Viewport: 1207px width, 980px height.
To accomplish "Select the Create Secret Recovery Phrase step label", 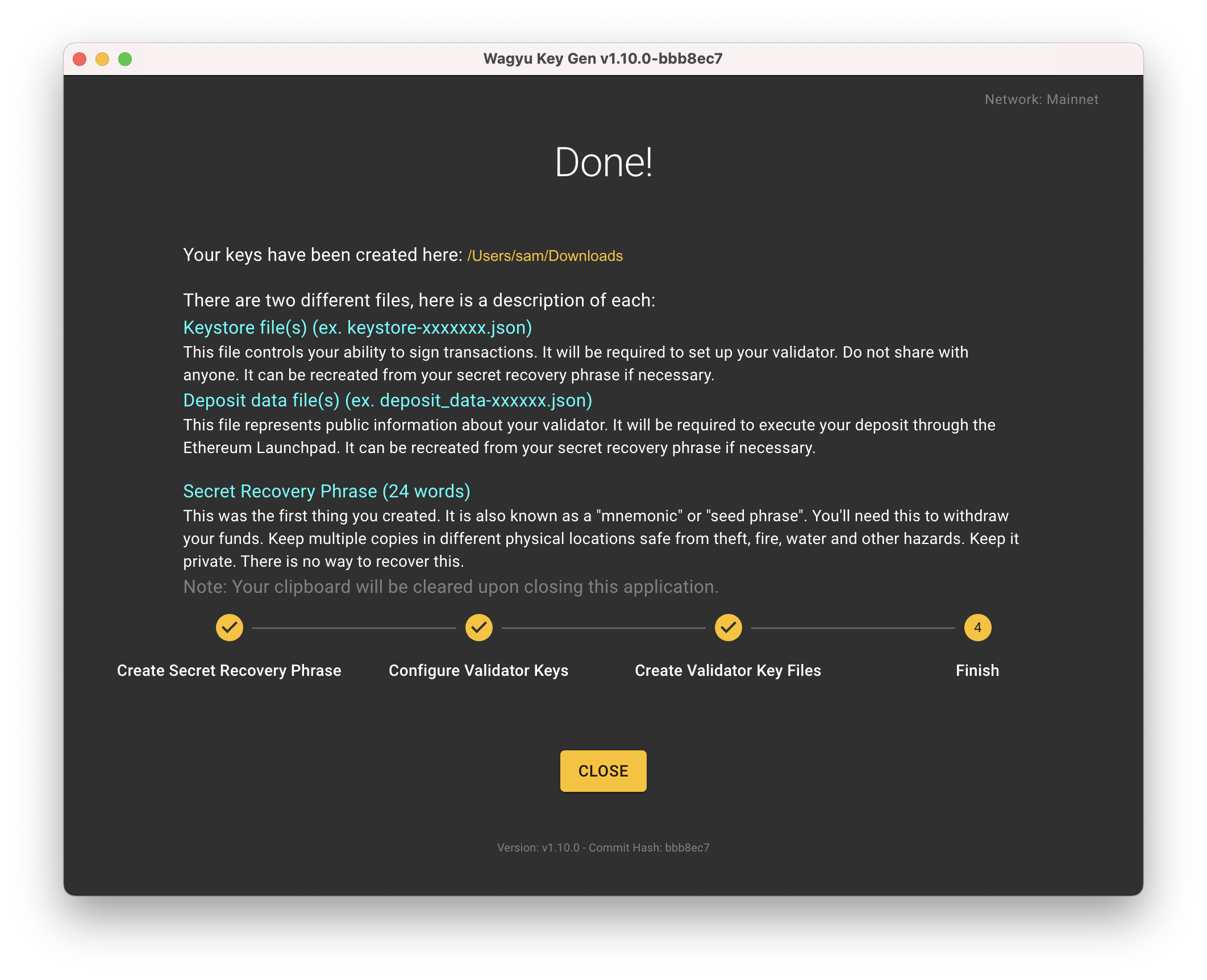I will click(x=229, y=671).
